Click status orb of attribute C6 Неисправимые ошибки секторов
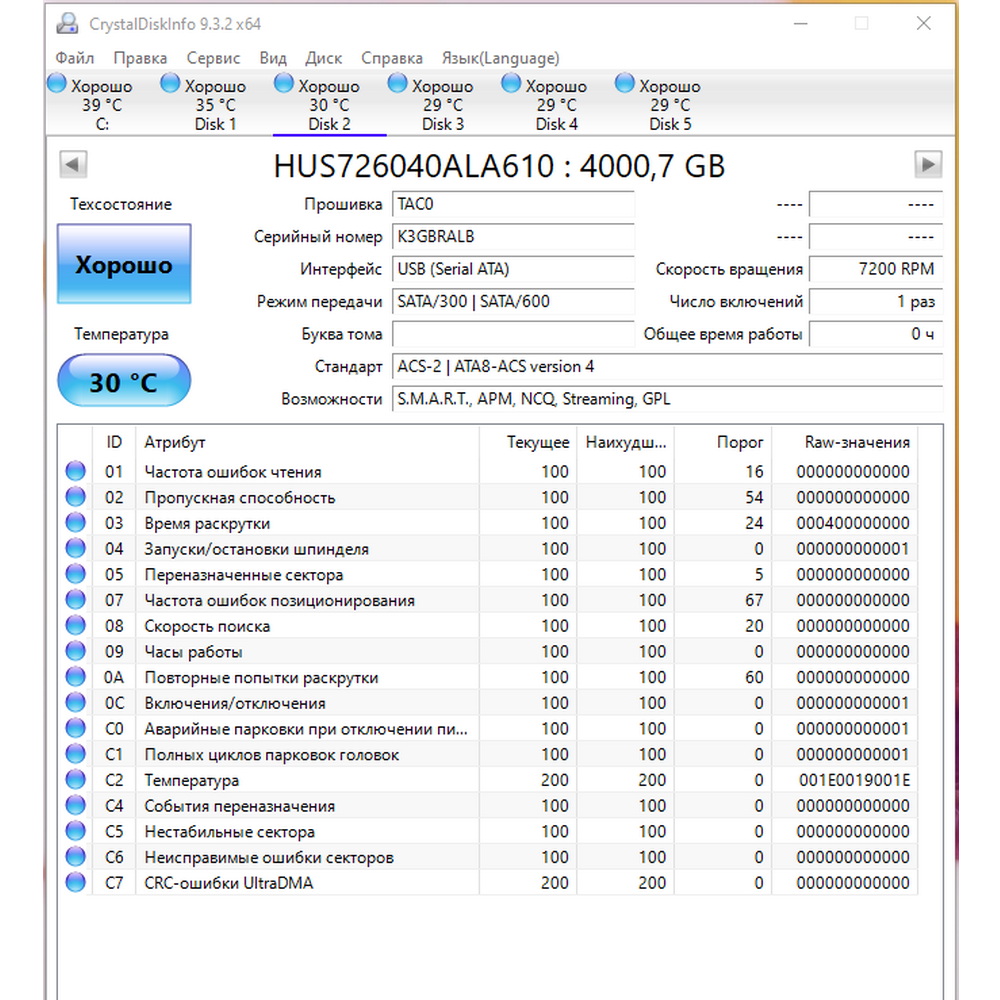Viewport: 1000px width, 1000px height. [x=75, y=857]
